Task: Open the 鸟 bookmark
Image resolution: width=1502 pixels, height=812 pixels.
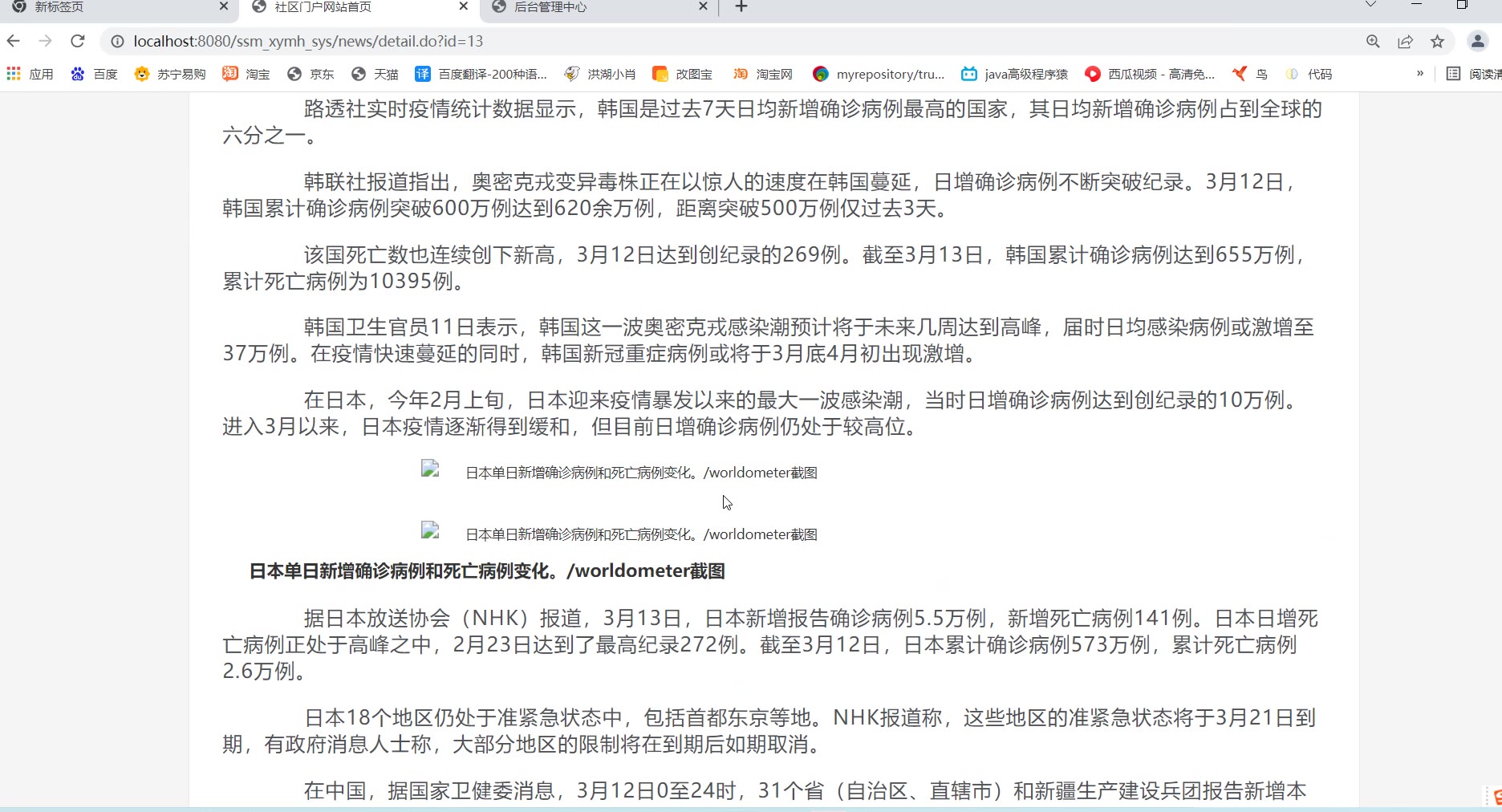Action: pyautogui.click(x=1250, y=74)
